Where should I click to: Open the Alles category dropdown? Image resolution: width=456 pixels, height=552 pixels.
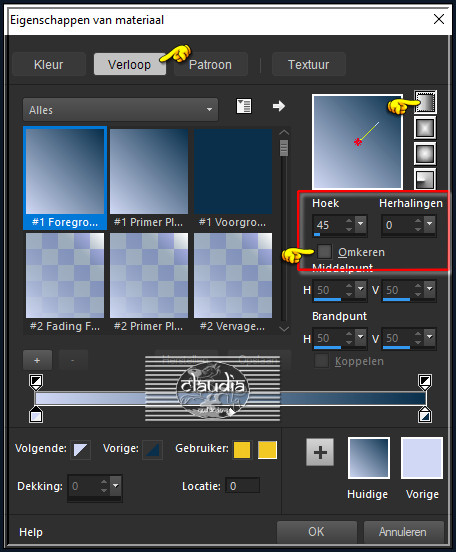(120, 110)
